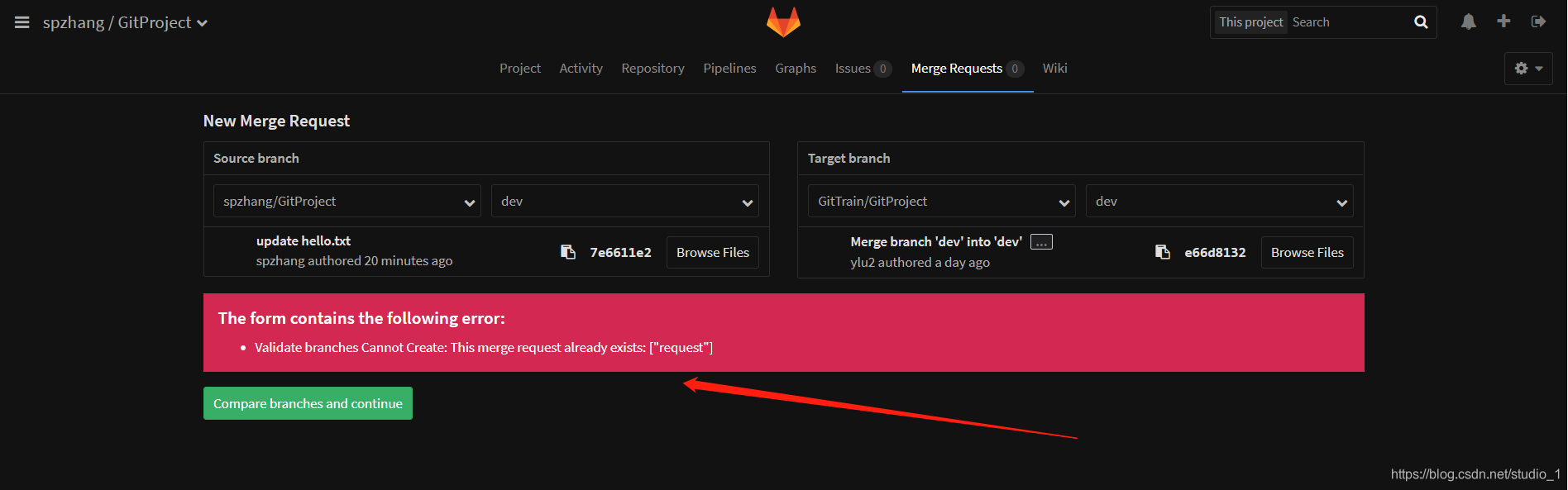Open the Wiki tab
The height and width of the screenshot is (490, 1568).
(1055, 69)
